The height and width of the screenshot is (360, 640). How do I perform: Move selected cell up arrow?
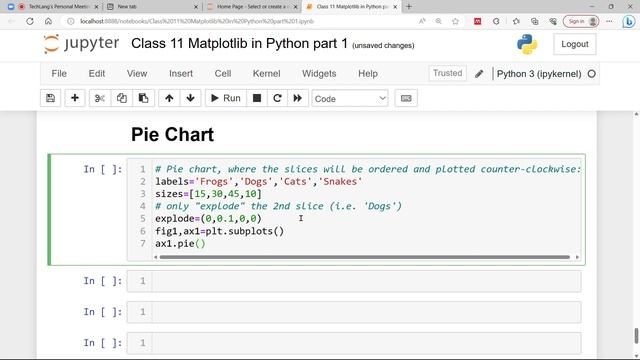click(169, 98)
